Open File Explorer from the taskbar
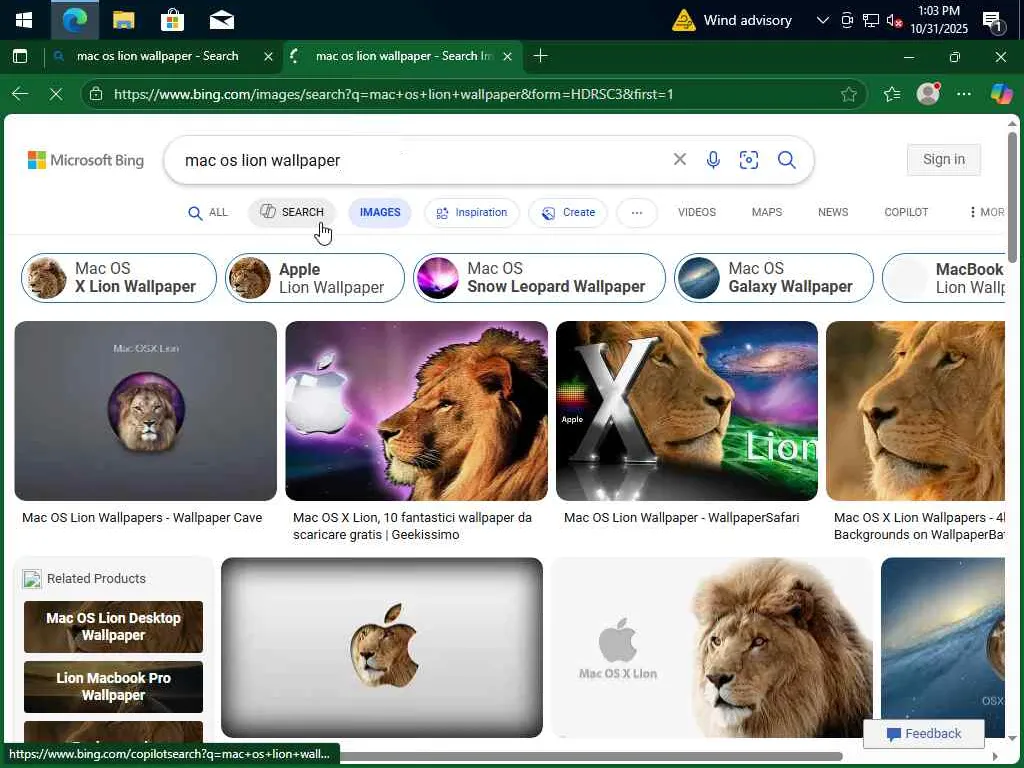The height and width of the screenshot is (768, 1024). click(123, 20)
